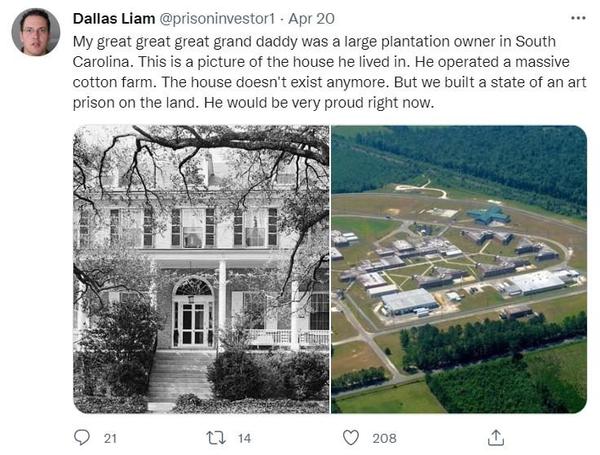Viewport: 600px width, 455px height.
Task: Like the tweet with heart icon
Action: (x=351, y=437)
